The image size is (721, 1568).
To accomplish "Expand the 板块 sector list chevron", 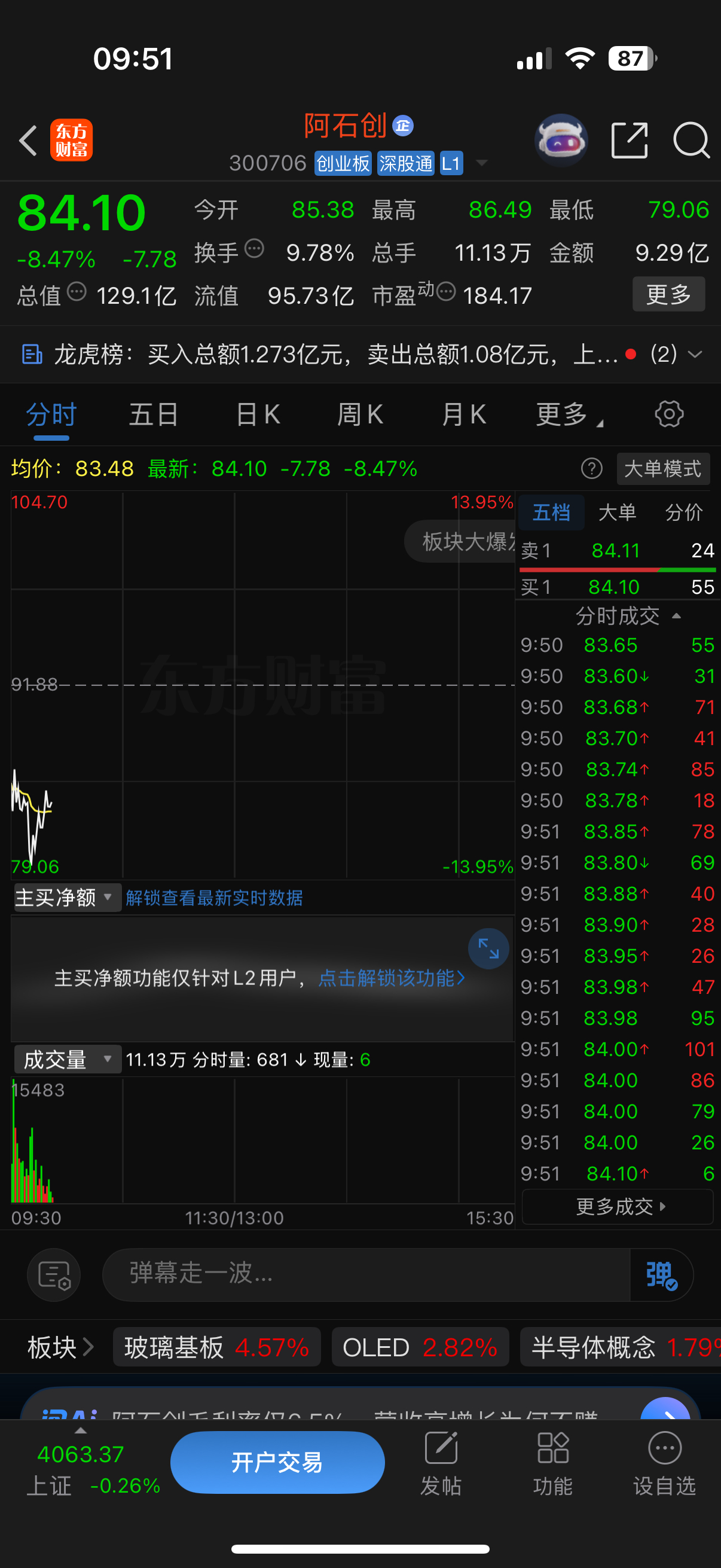I will [x=89, y=1347].
